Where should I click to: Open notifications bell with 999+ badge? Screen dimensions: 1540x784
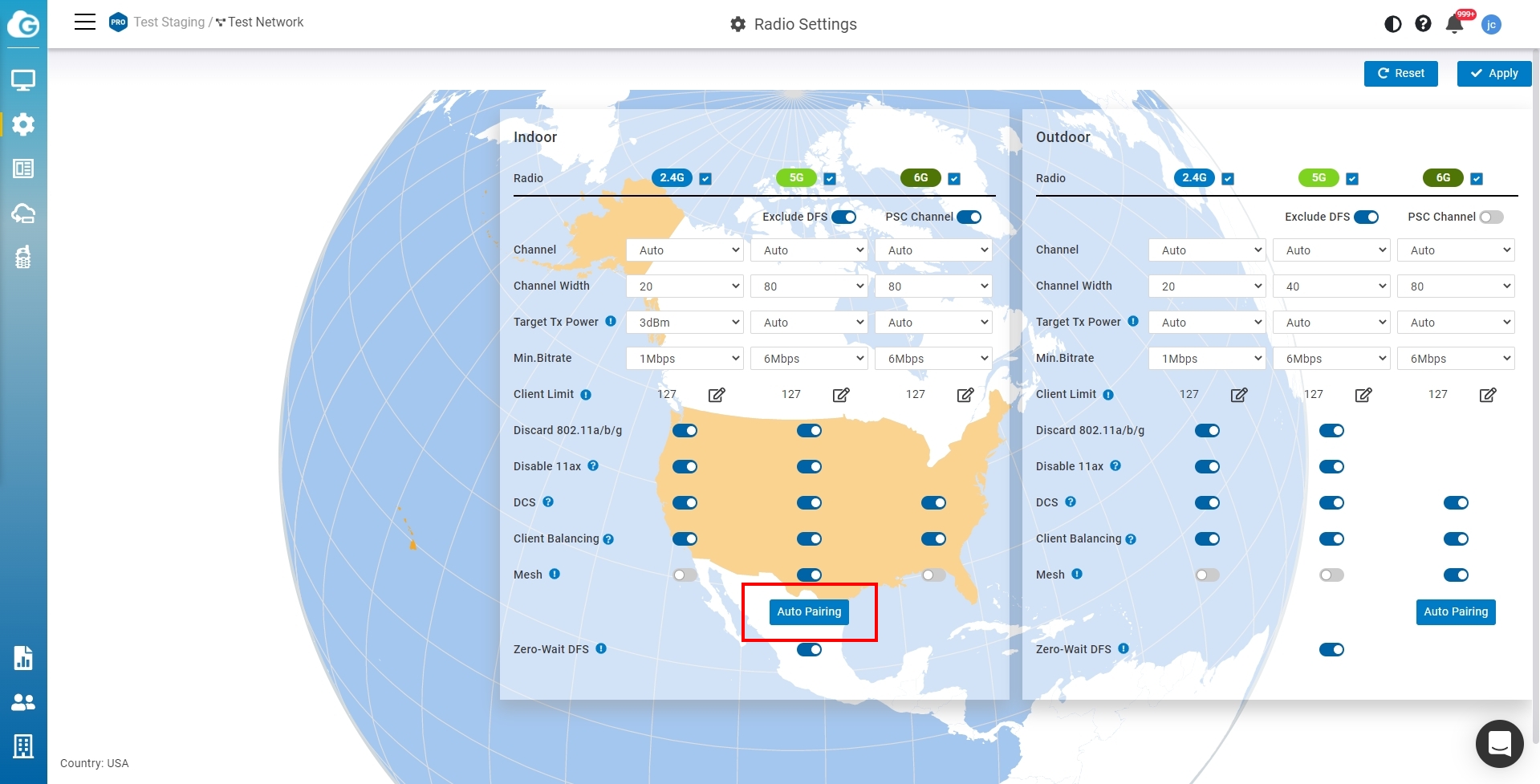point(1456,23)
